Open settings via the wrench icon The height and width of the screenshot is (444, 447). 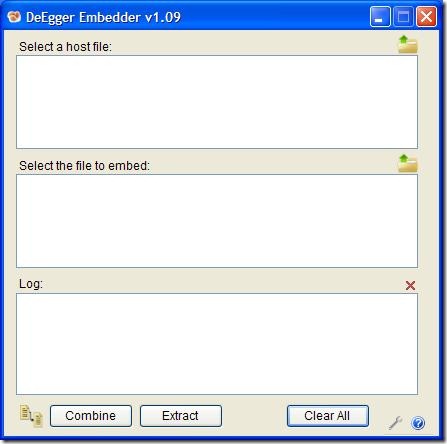click(396, 423)
